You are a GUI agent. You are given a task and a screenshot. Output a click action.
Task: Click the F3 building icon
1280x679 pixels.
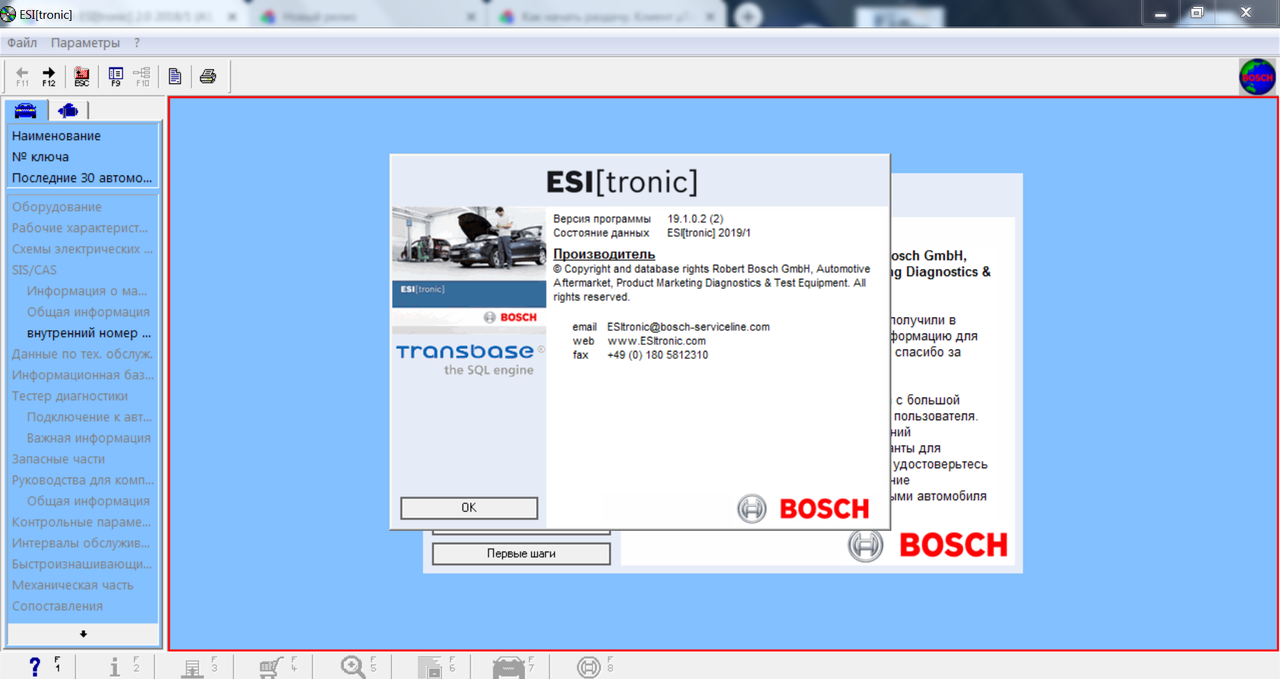pos(192,667)
